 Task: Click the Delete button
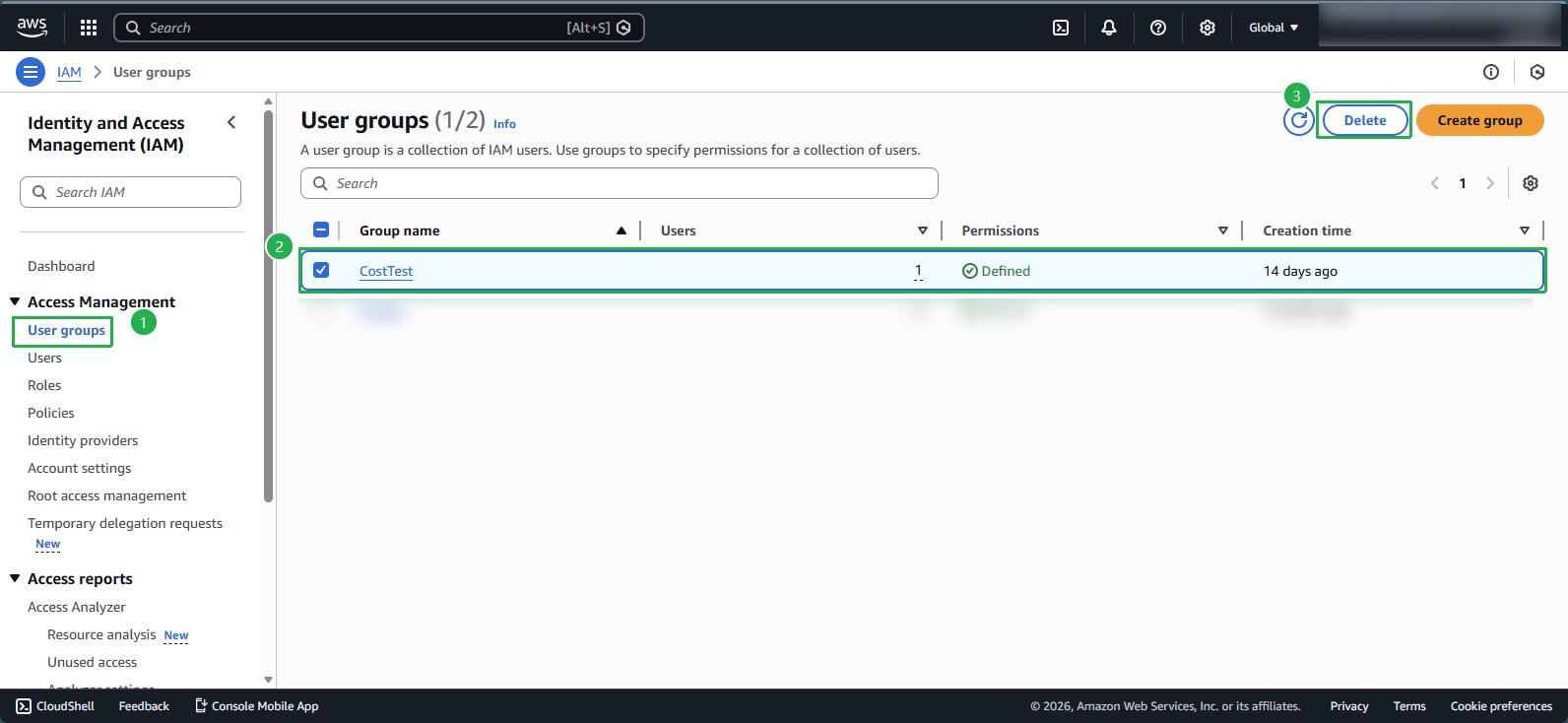pos(1364,120)
